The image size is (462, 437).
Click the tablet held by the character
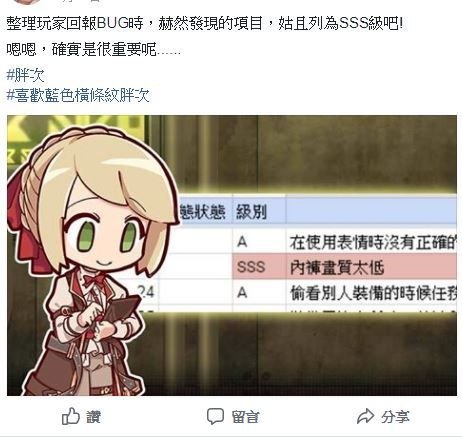pos(123,310)
